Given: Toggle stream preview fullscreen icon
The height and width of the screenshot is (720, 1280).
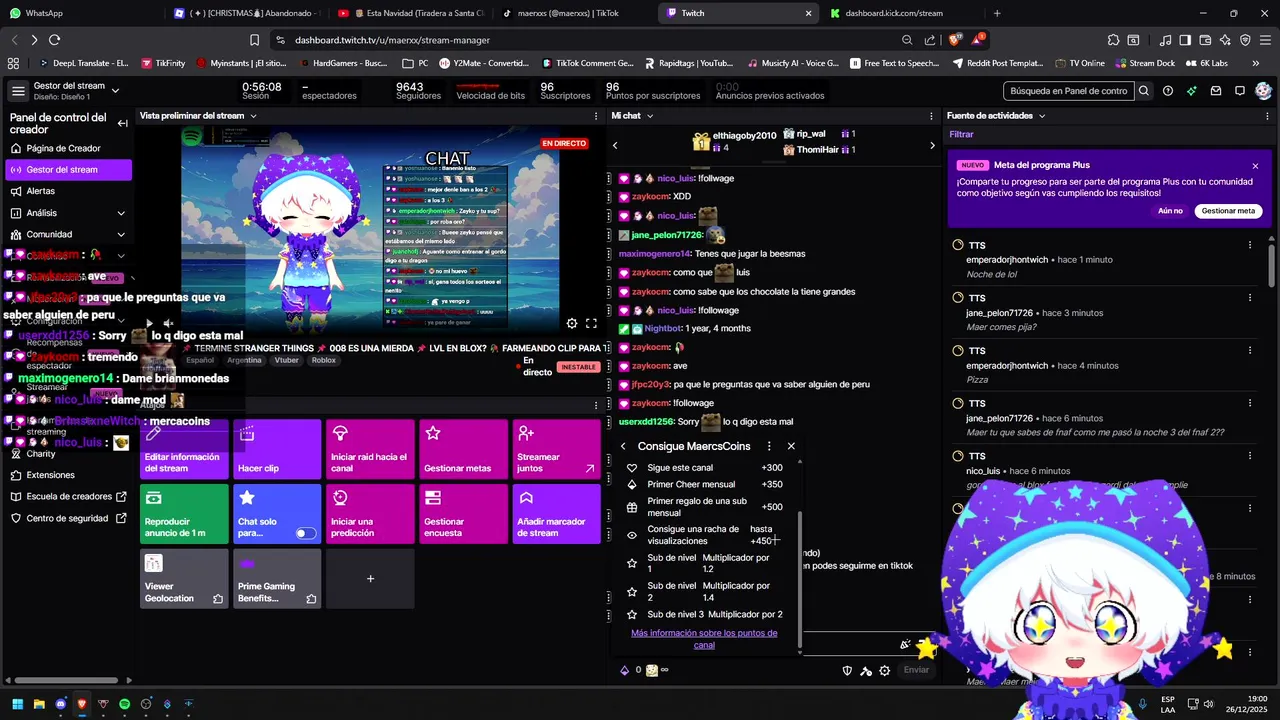Looking at the screenshot, I should (591, 323).
